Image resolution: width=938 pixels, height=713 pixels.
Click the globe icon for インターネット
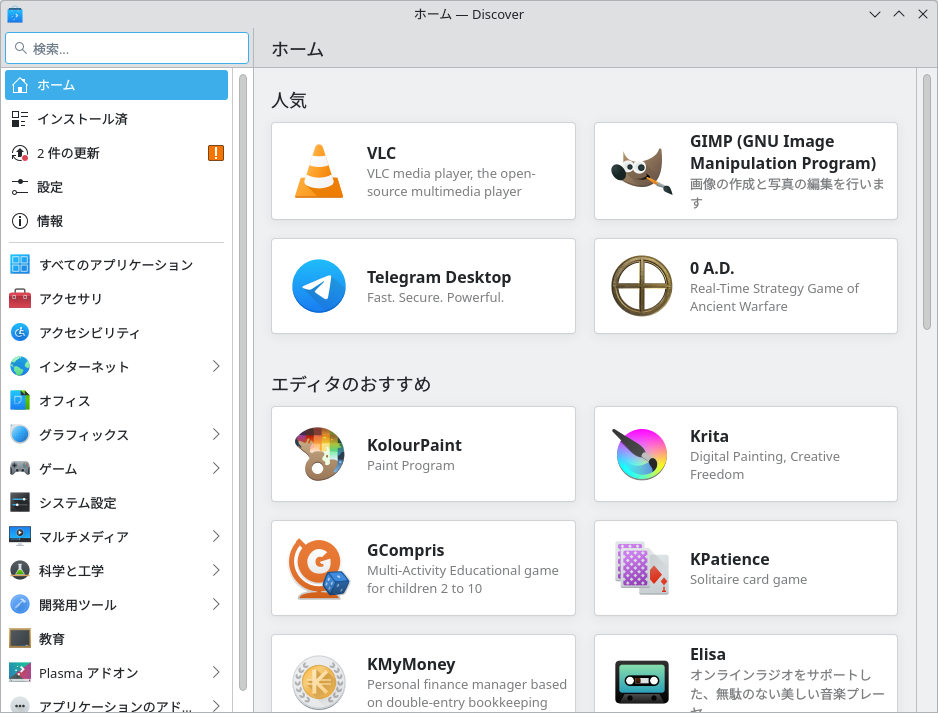pos(20,366)
